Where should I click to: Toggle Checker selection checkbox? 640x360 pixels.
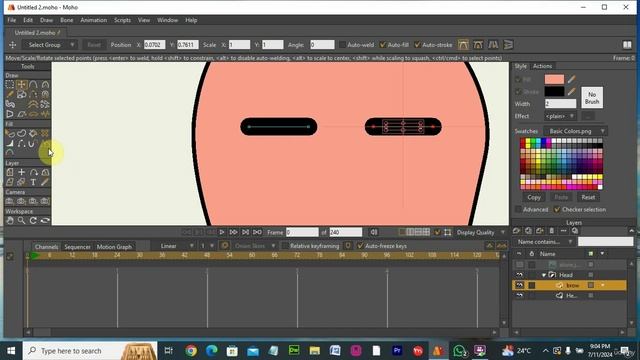tap(557, 209)
